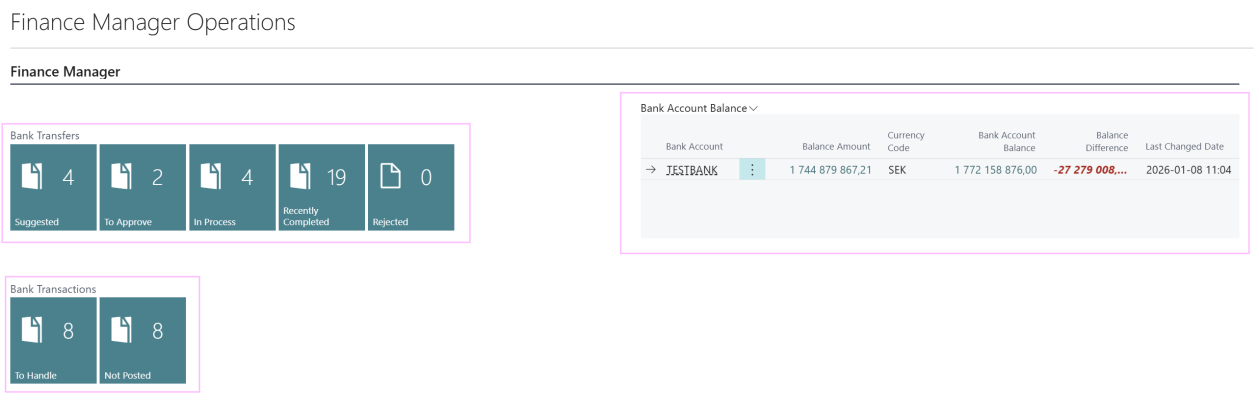
Task: Open the Suggested bank transfers tile
Action: point(53,187)
